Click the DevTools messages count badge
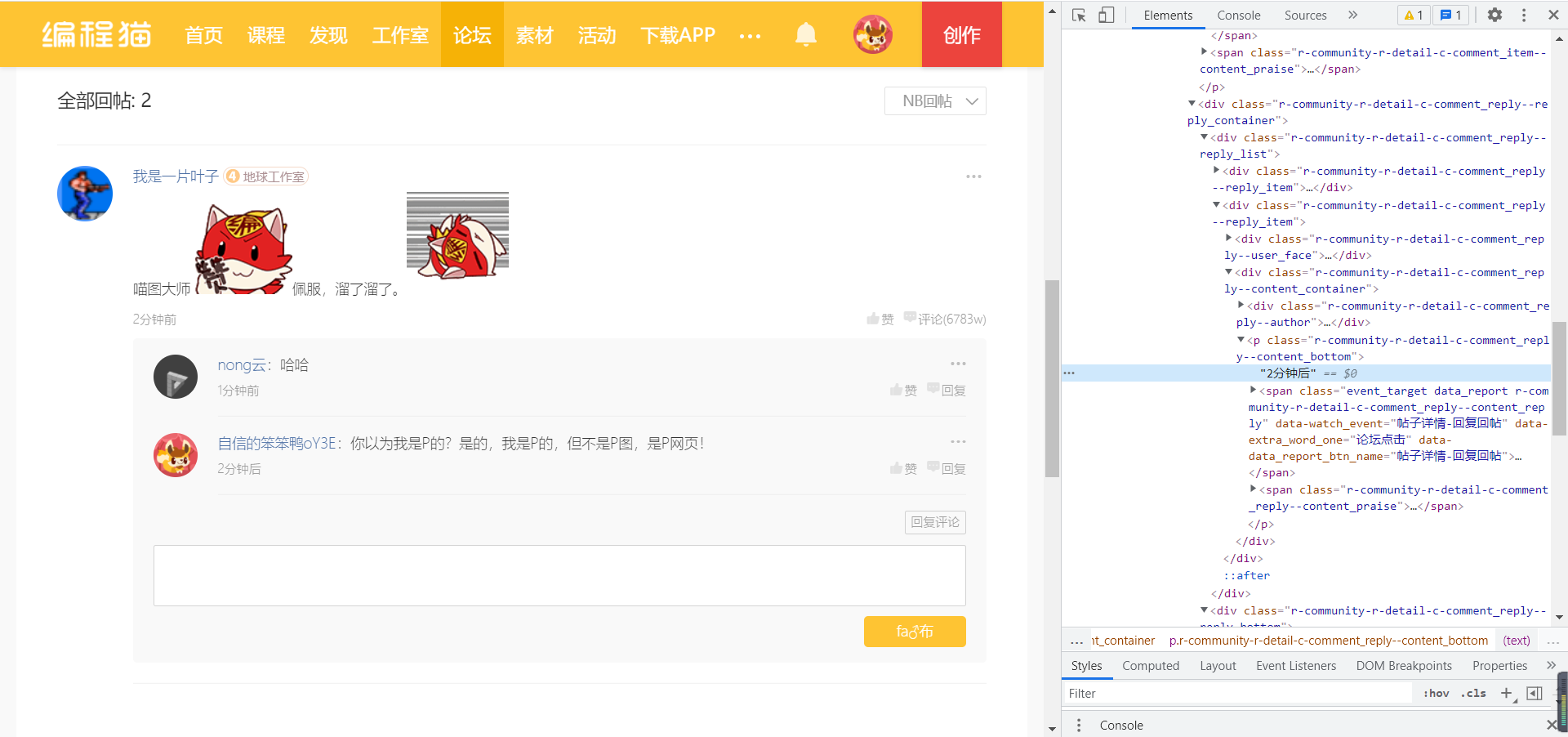Image resolution: width=1568 pixels, height=737 pixels. (x=1451, y=15)
